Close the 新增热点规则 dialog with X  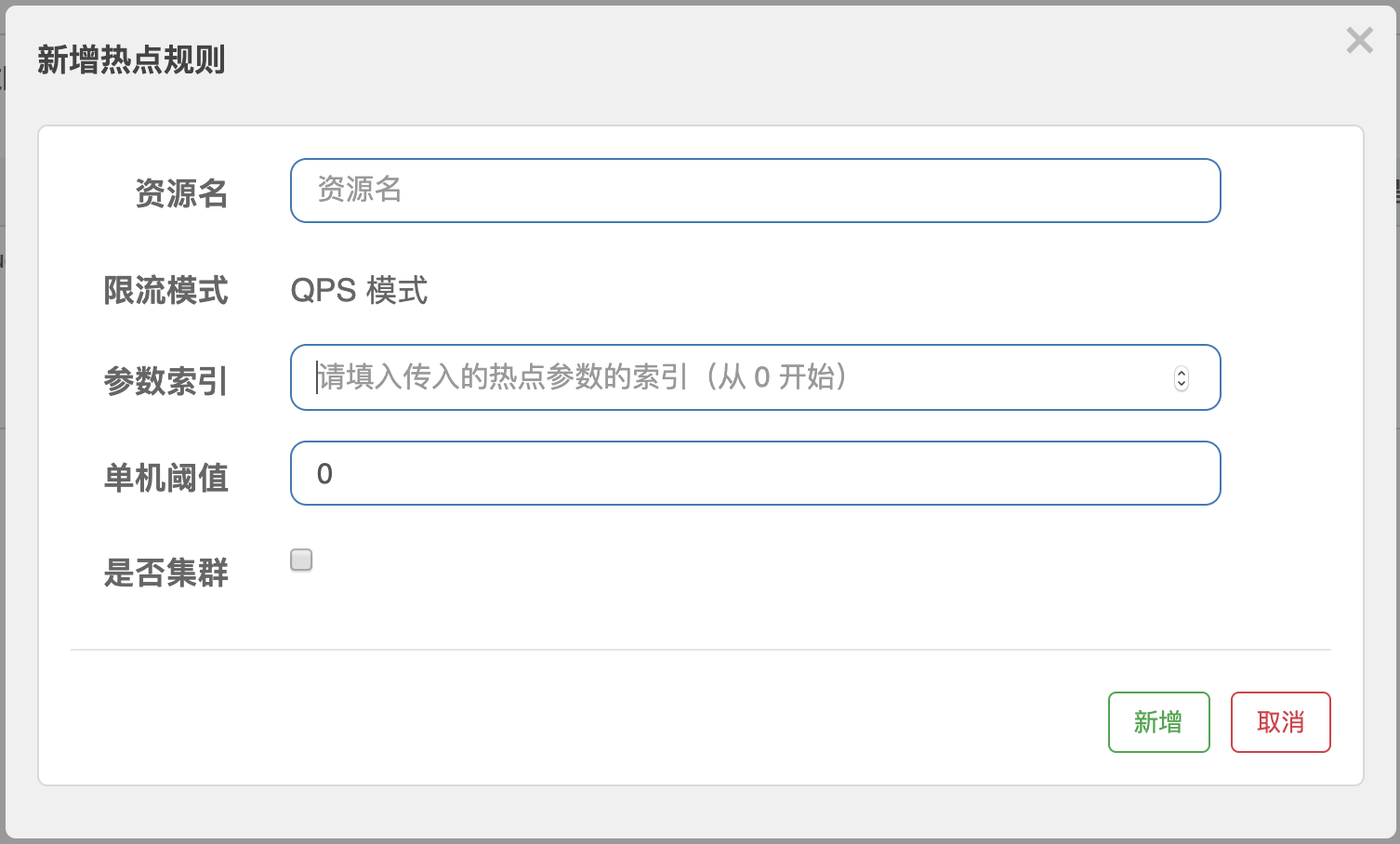(1359, 40)
